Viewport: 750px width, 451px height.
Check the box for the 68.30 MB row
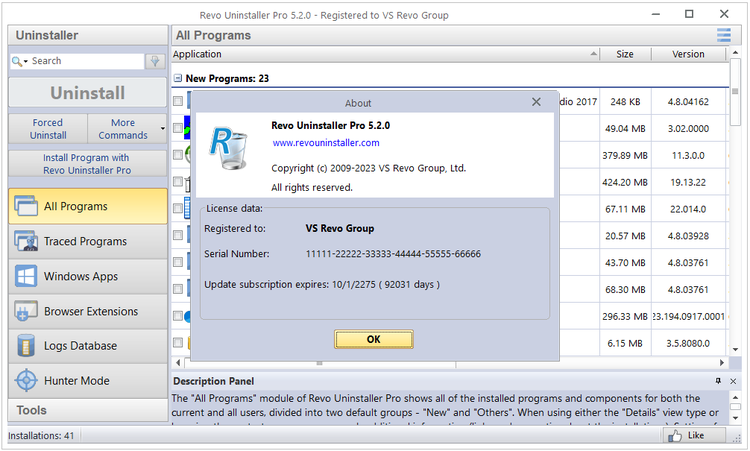(x=178, y=288)
